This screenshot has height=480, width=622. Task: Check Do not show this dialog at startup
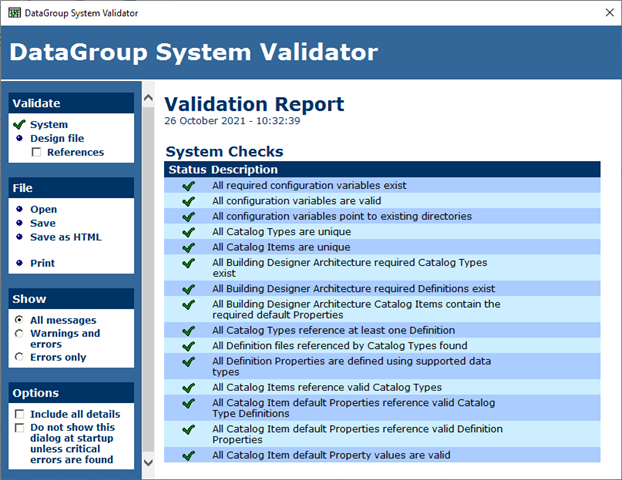pos(19,428)
